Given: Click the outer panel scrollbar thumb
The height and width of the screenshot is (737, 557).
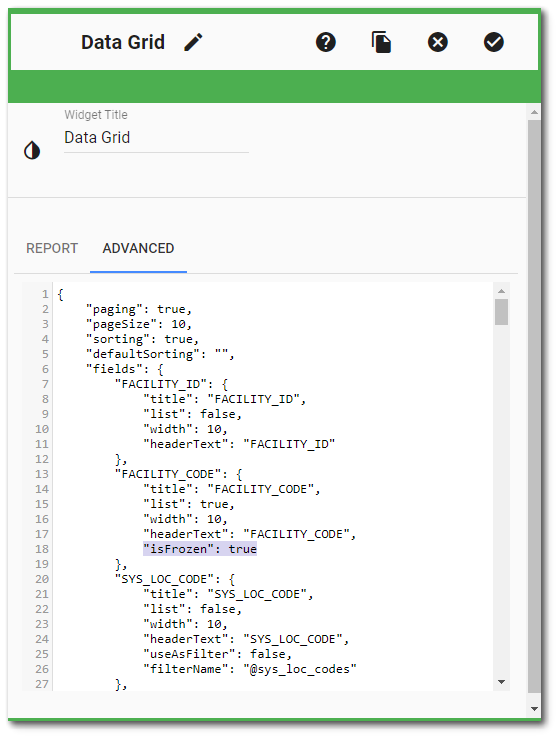Looking at the screenshot, I should pyautogui.click(x=534, y=407).
